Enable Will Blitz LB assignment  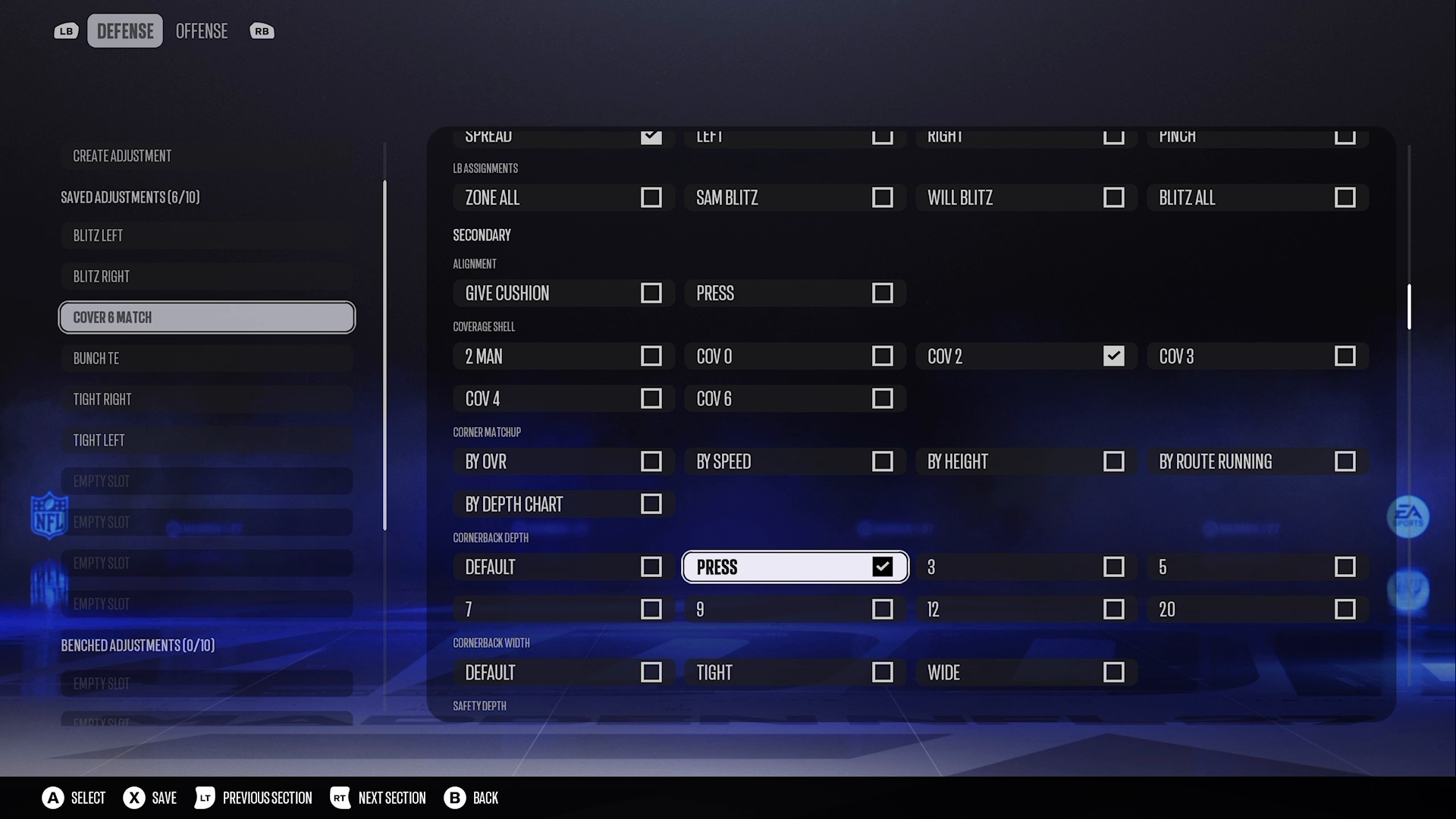[x=1026, y=198]
